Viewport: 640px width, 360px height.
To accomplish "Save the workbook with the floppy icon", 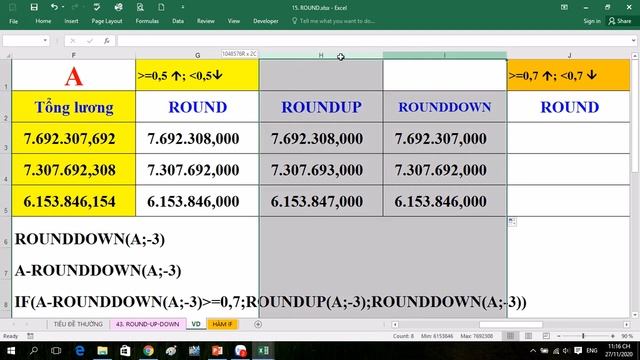I will pos(34,7).
